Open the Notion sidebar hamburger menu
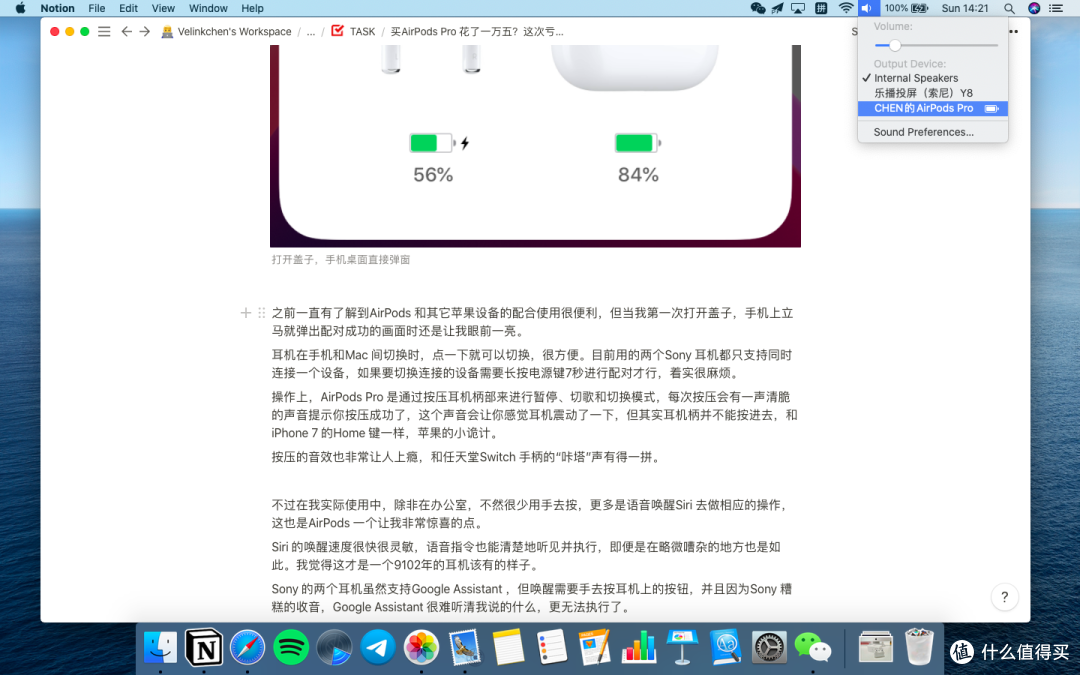This screenshot has width=1080, height=675. point(104,32)
